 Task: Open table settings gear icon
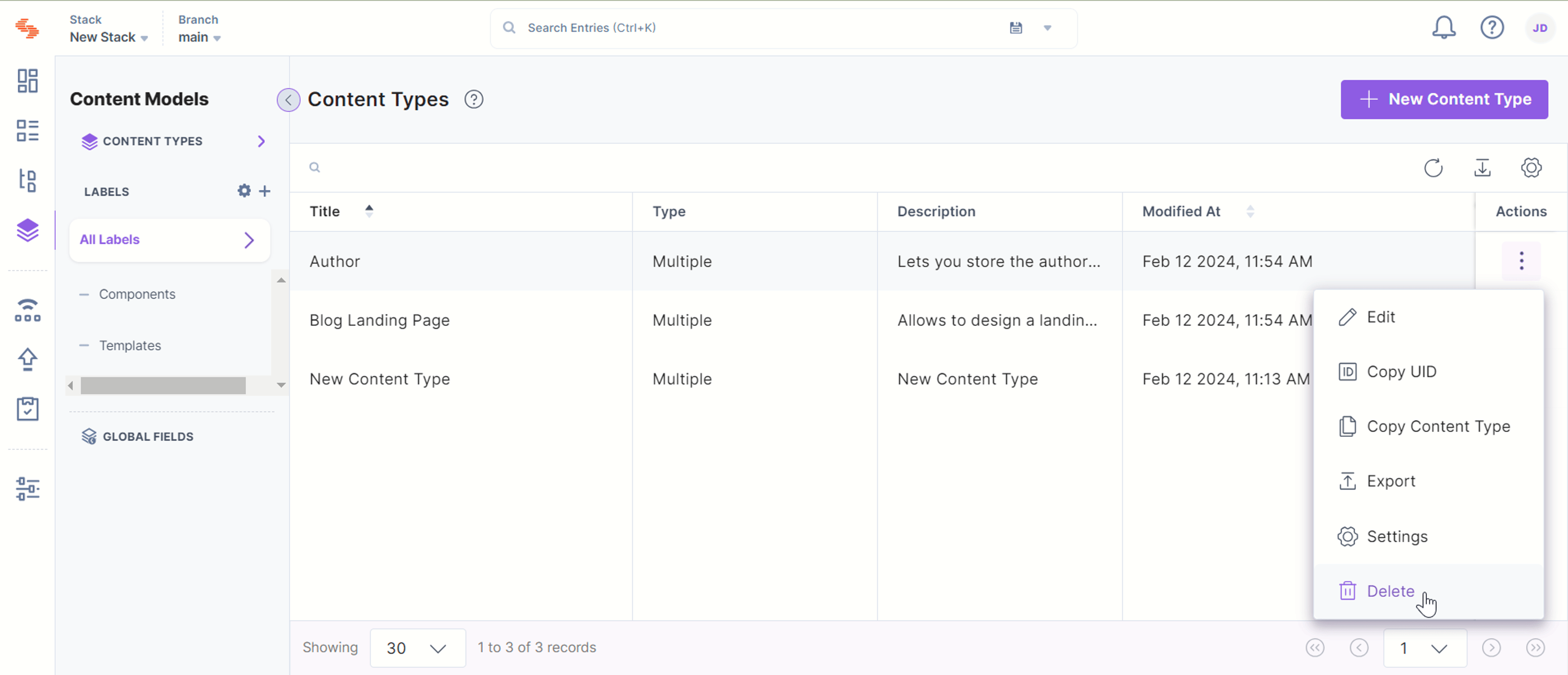tap(1531, 168)
